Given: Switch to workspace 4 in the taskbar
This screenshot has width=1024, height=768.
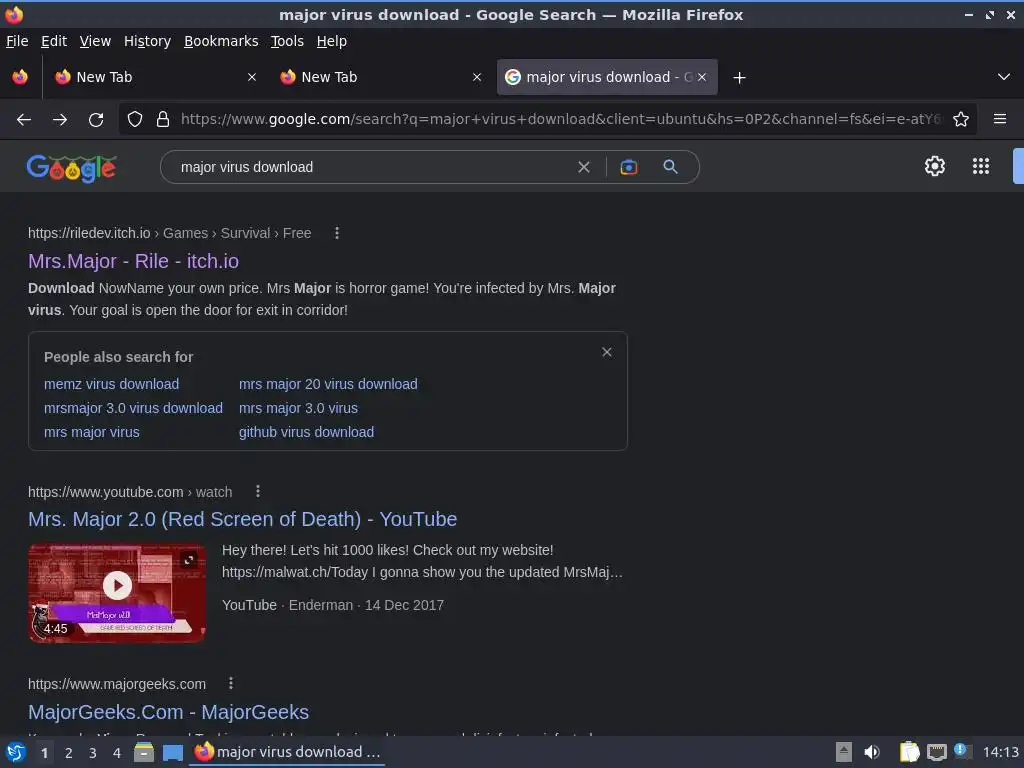Looking at the screenshot, I should point(117,753).
